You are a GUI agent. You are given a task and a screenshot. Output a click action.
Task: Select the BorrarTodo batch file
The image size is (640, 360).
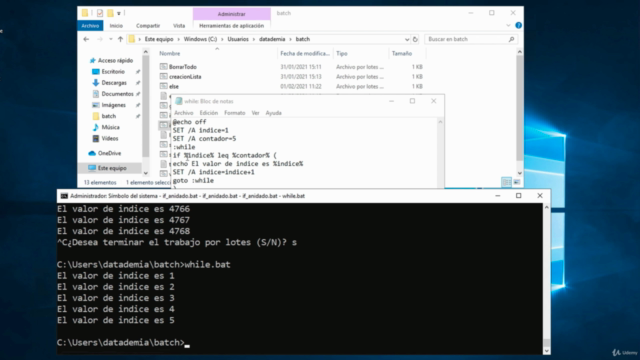[x=183, y=67]
